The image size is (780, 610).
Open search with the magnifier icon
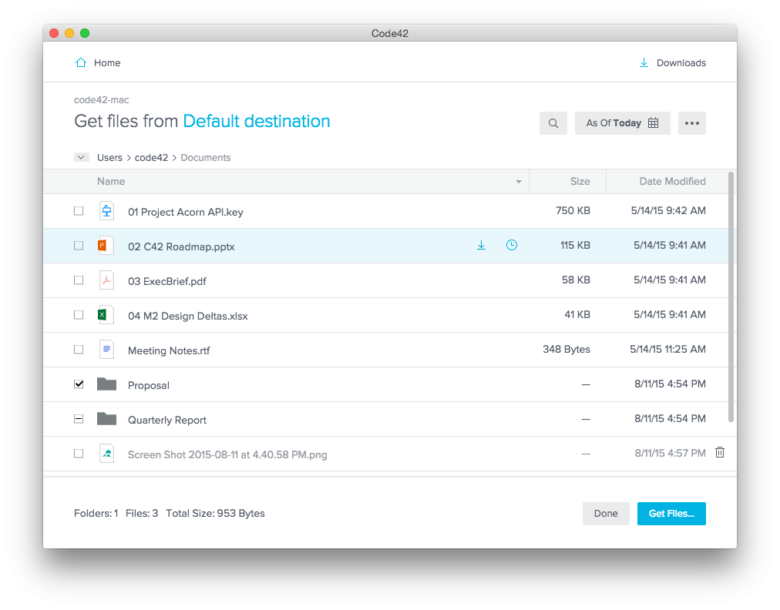pos(553,123)
